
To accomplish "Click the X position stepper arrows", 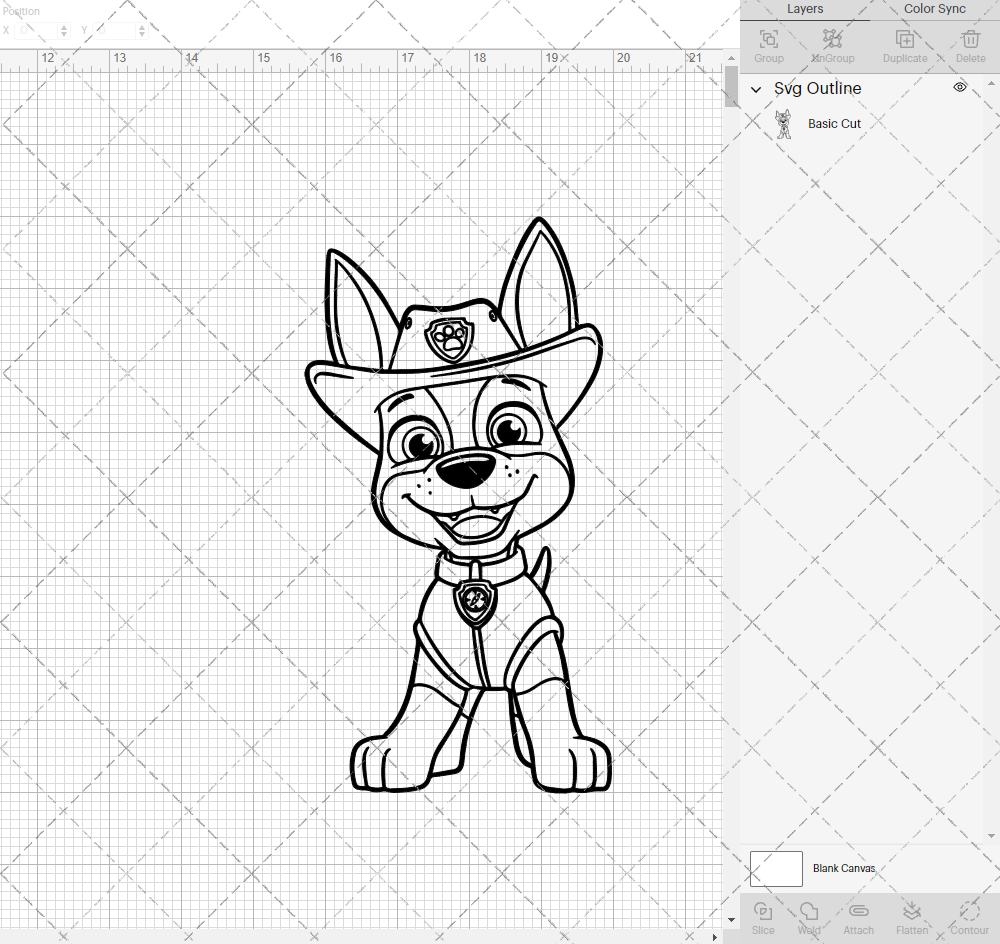I will click(64, 30).
